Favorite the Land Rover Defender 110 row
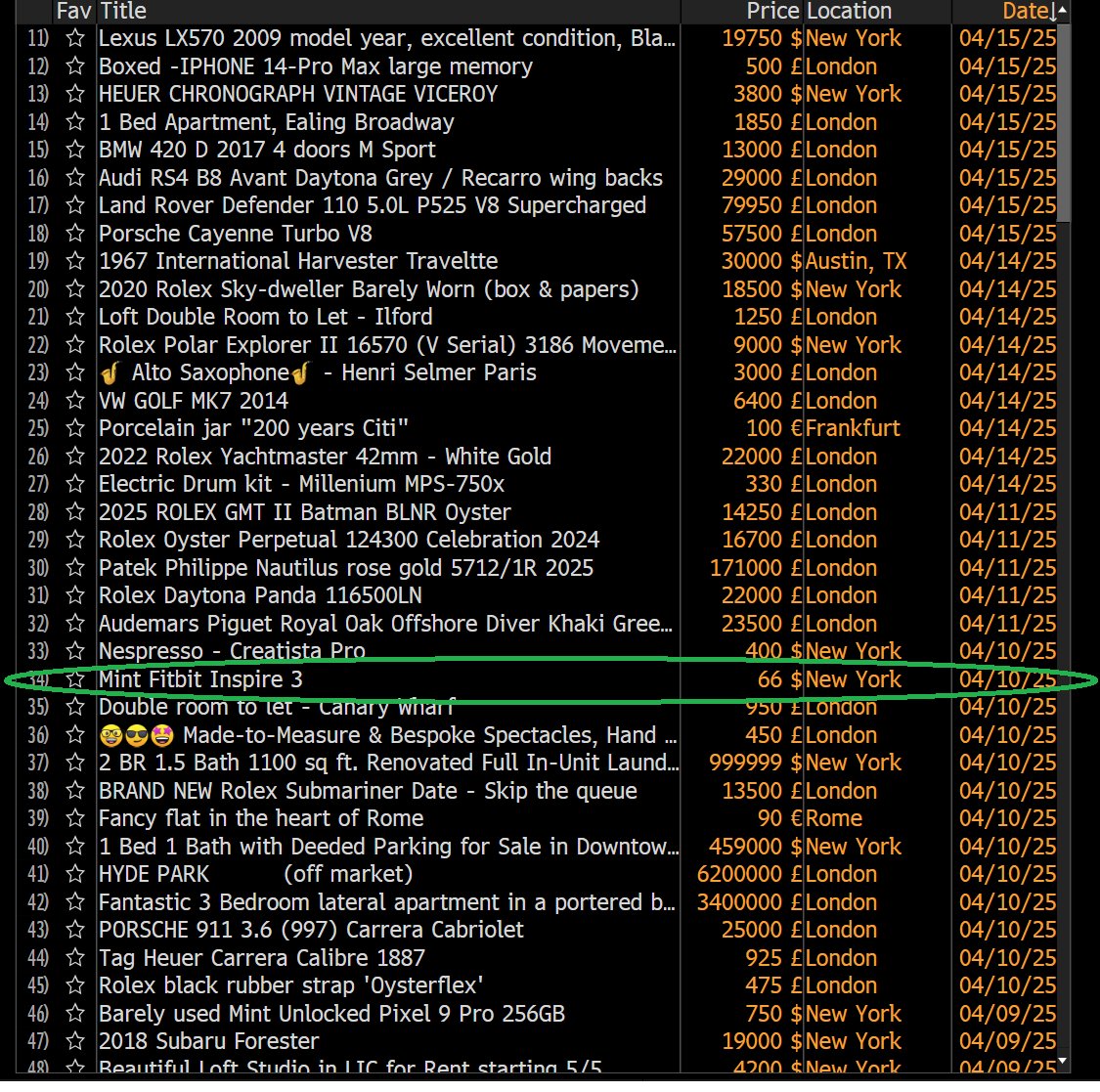This screenshot has width=1100, height=1092. [x=75, y=205]
